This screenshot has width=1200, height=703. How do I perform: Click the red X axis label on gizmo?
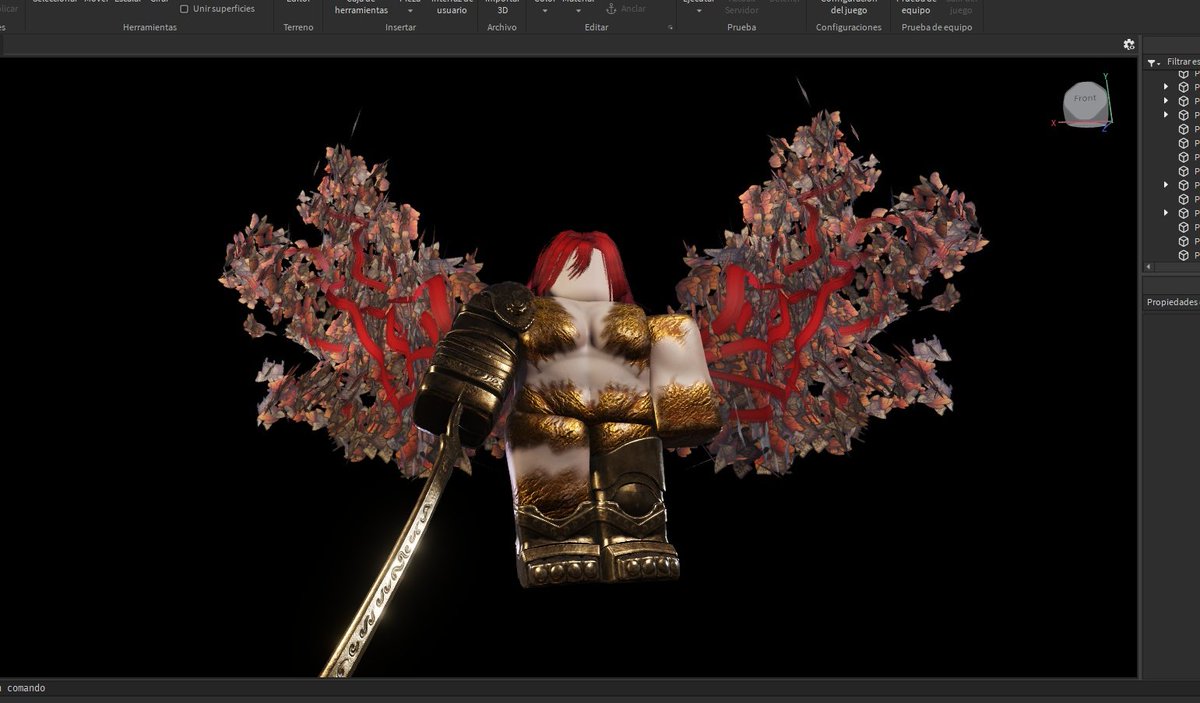click(x=1054, y=123)
